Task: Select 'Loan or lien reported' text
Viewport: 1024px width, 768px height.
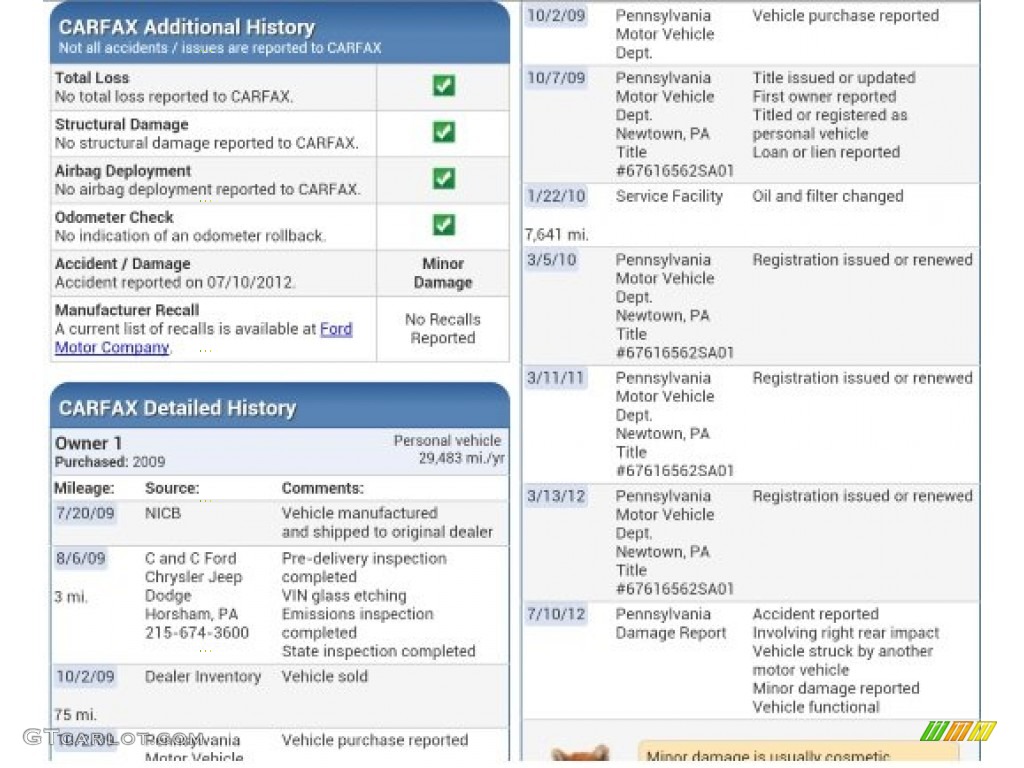Action: 826,152
